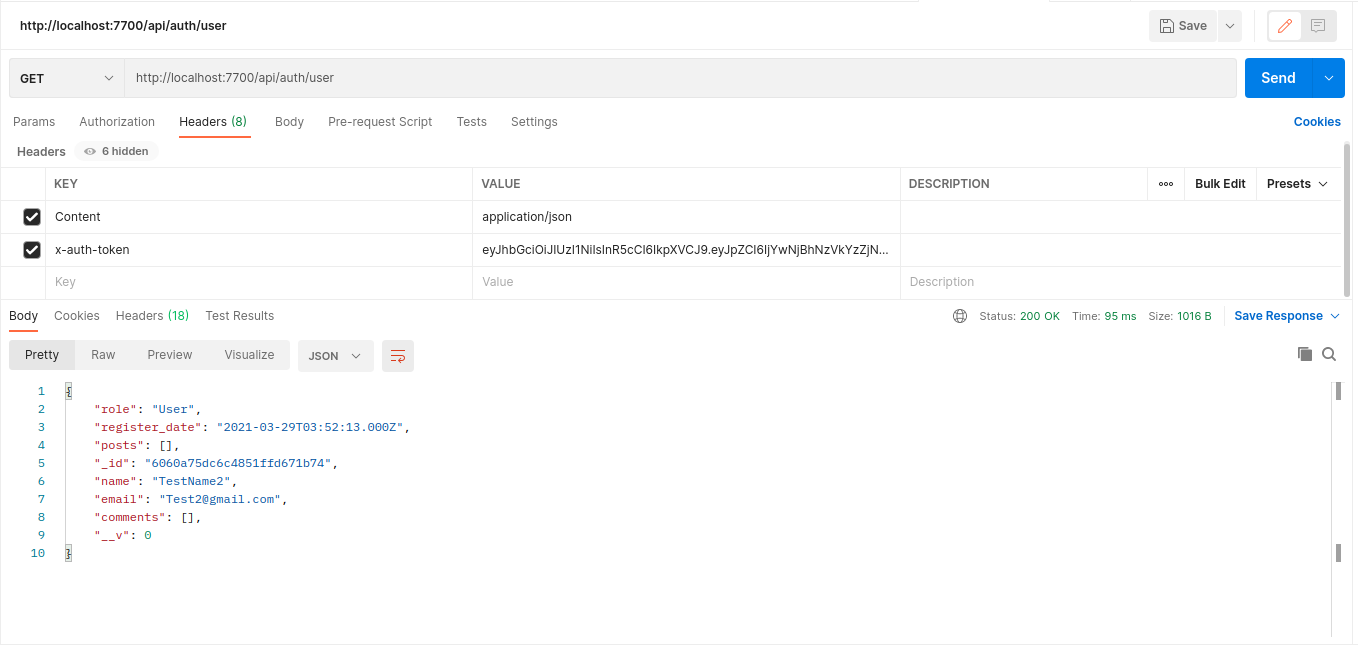Click the empty Description input placeholder
This screenshot has width=1358, height=648.
point(1120,283)
